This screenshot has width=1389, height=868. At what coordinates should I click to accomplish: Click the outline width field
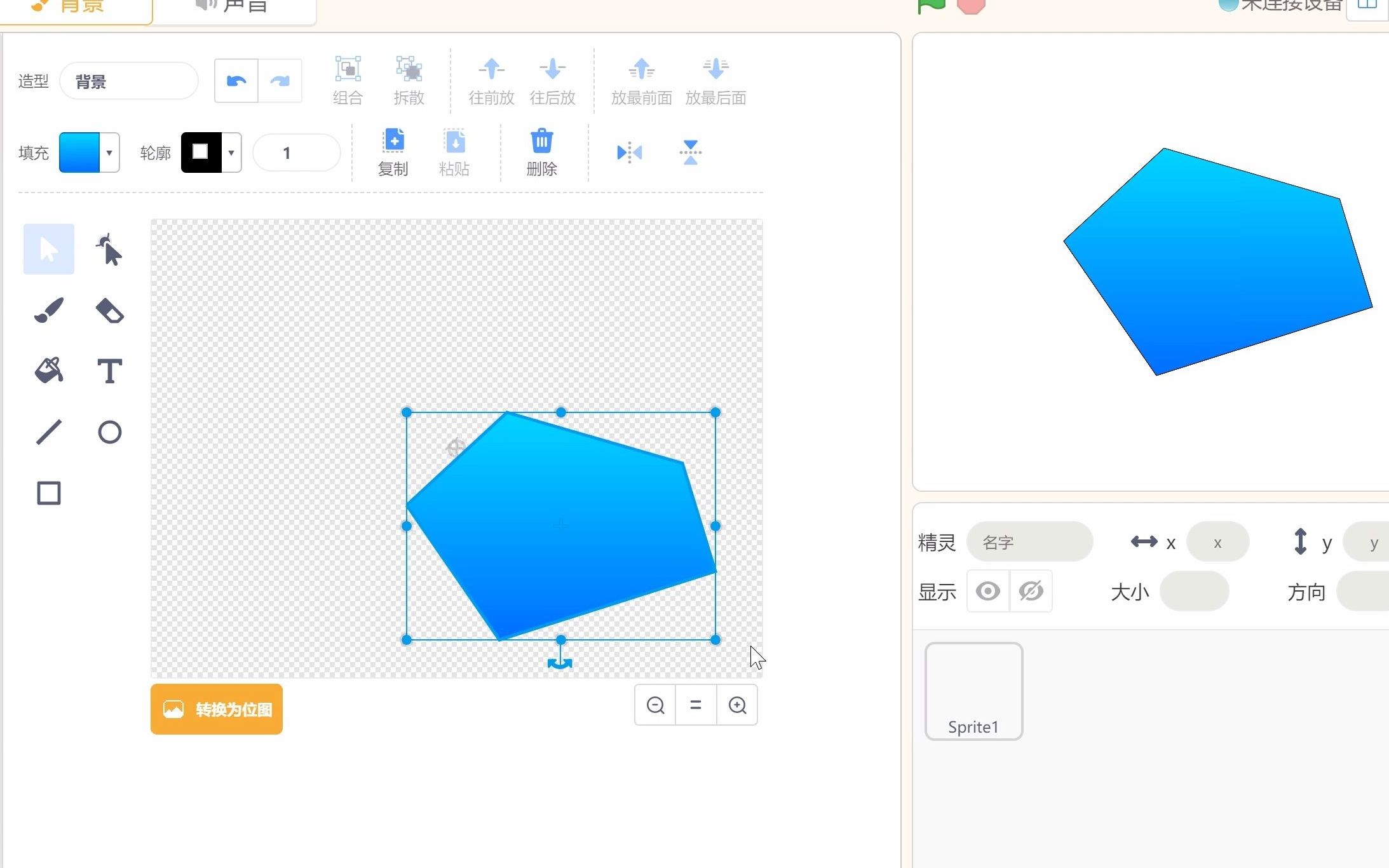(297, 153)
